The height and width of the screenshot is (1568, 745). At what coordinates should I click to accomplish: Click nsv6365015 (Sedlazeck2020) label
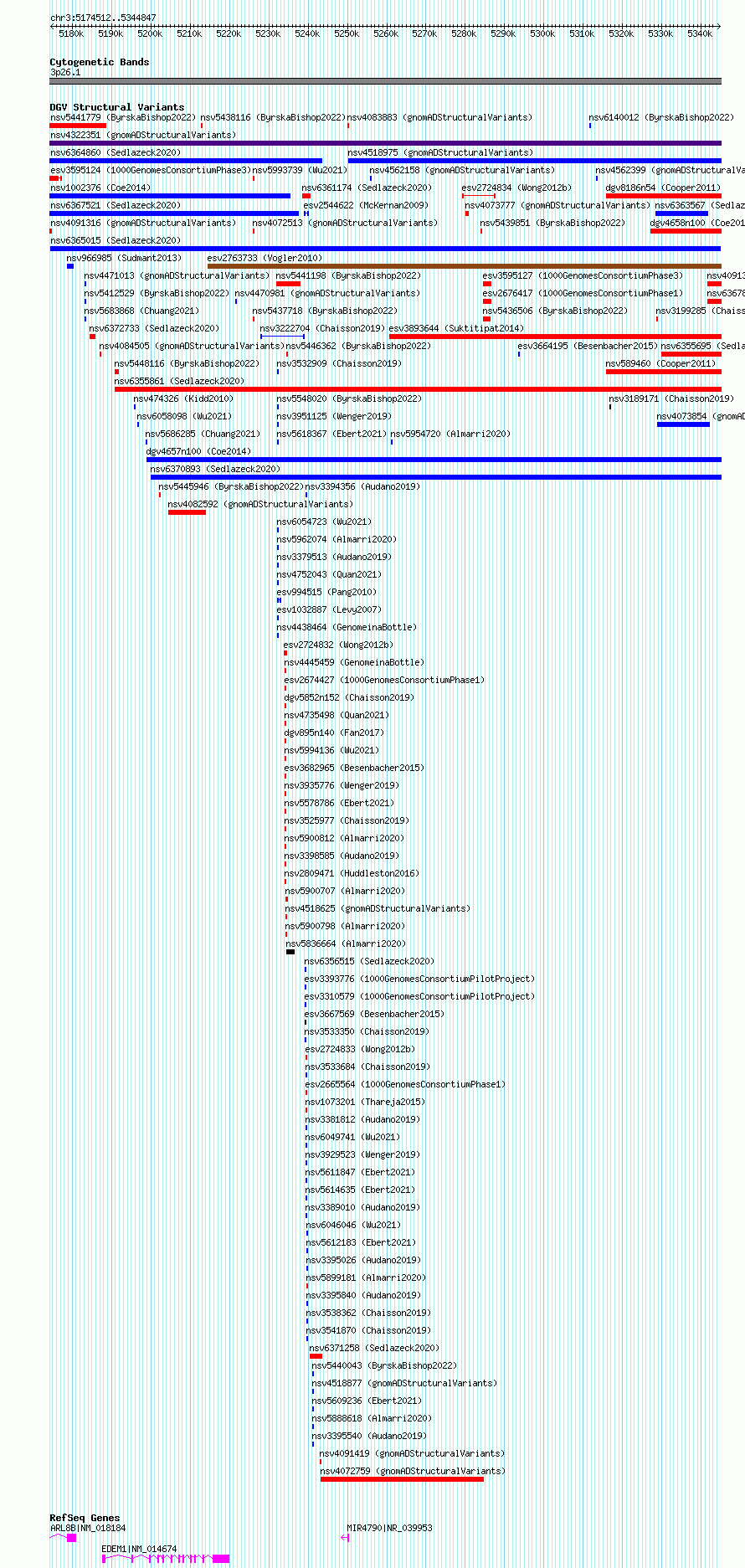[x=116, y=241]
